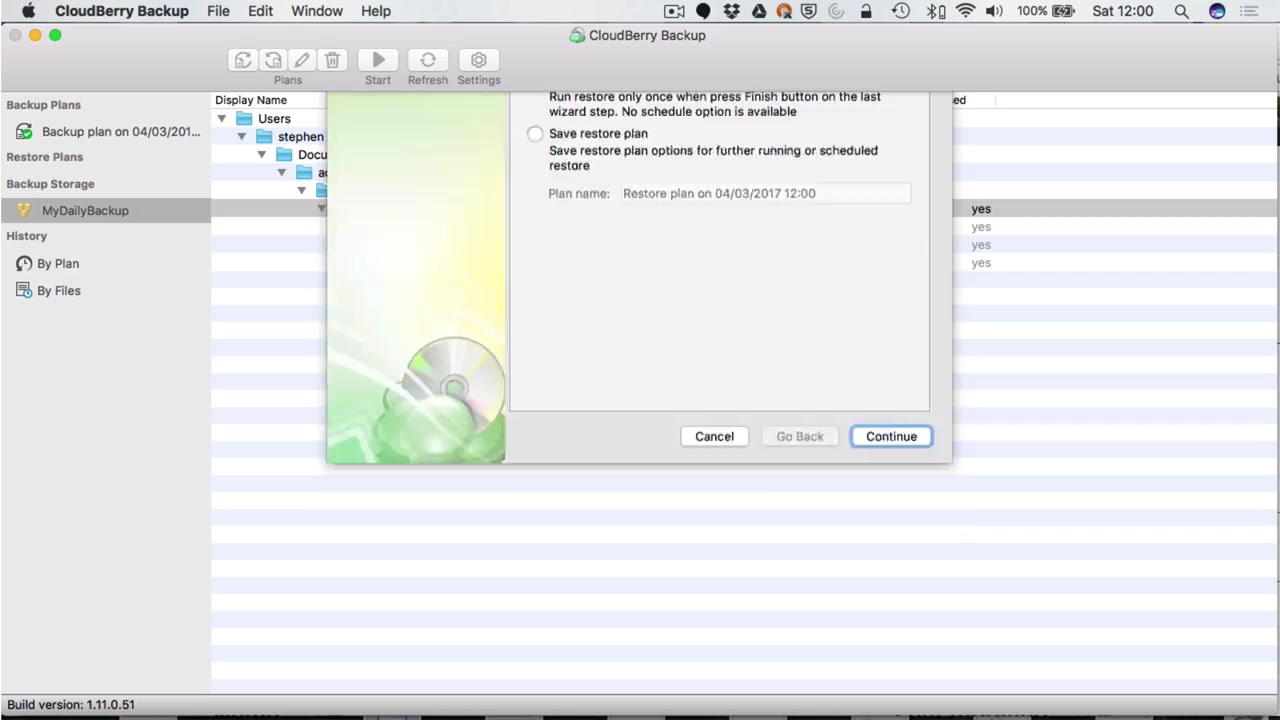Click the padlock menu bar icon
The image size is (1280, 720).
tap(866, 11)
